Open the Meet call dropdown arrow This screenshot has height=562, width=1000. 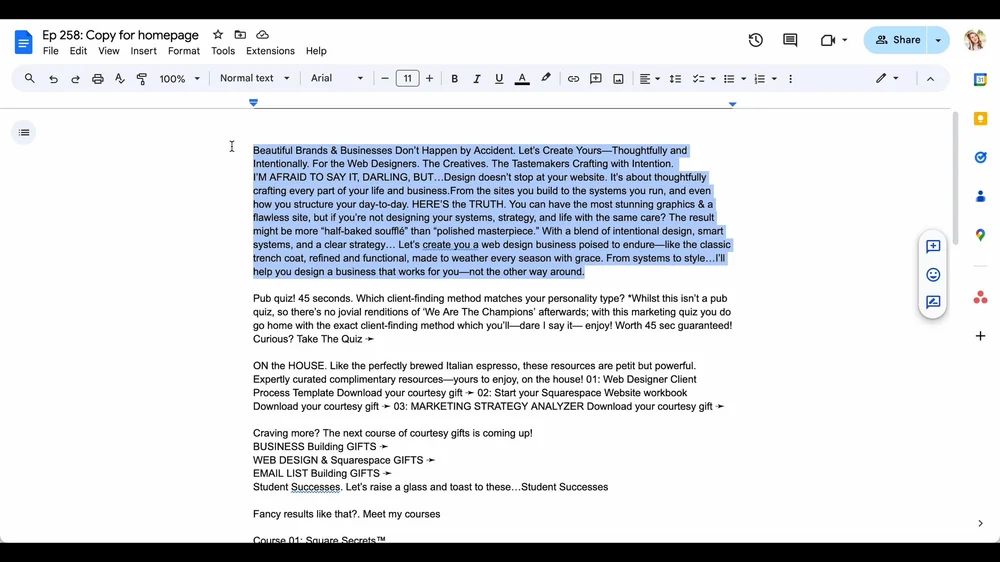[x=844, y=40]
